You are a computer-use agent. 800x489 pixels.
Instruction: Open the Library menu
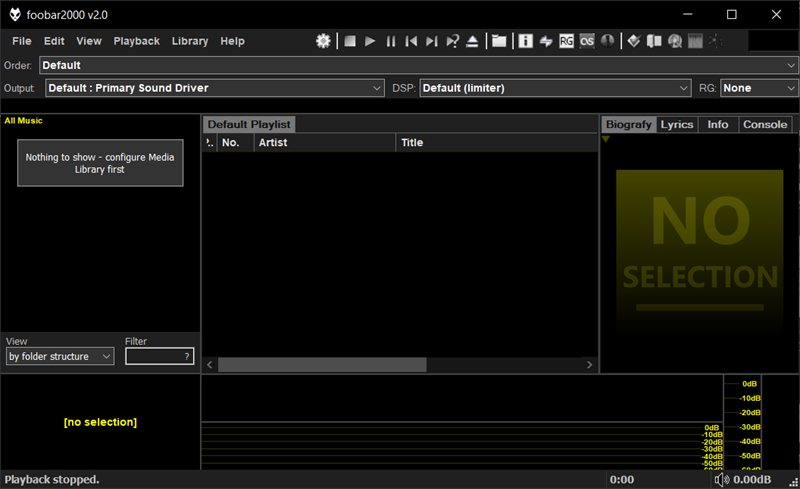[190, 41]
